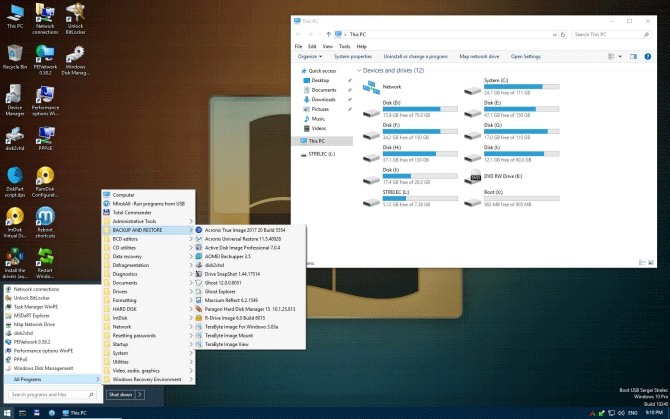The image size is (670, 419).
Task: Launch Unlock BitLocker desktop shortcut
Action: [75, 12]
